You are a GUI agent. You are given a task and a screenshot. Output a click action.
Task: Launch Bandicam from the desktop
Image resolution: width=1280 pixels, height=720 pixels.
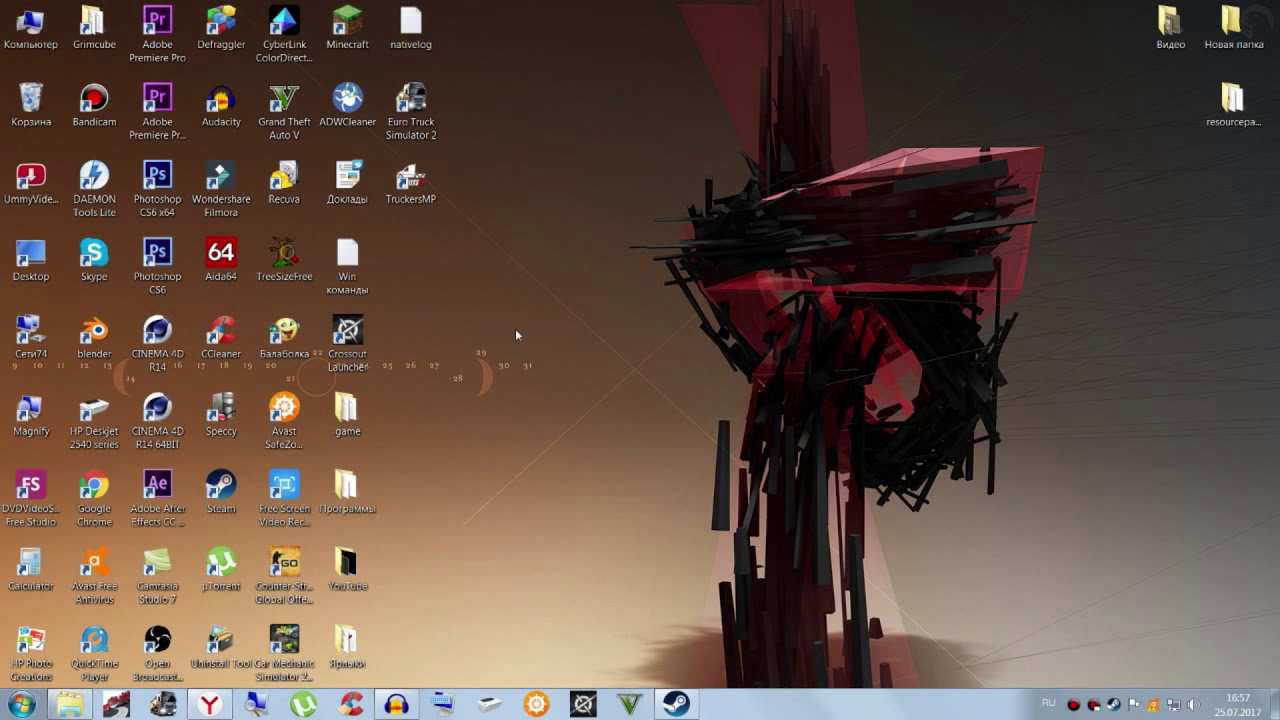(94, 106)
